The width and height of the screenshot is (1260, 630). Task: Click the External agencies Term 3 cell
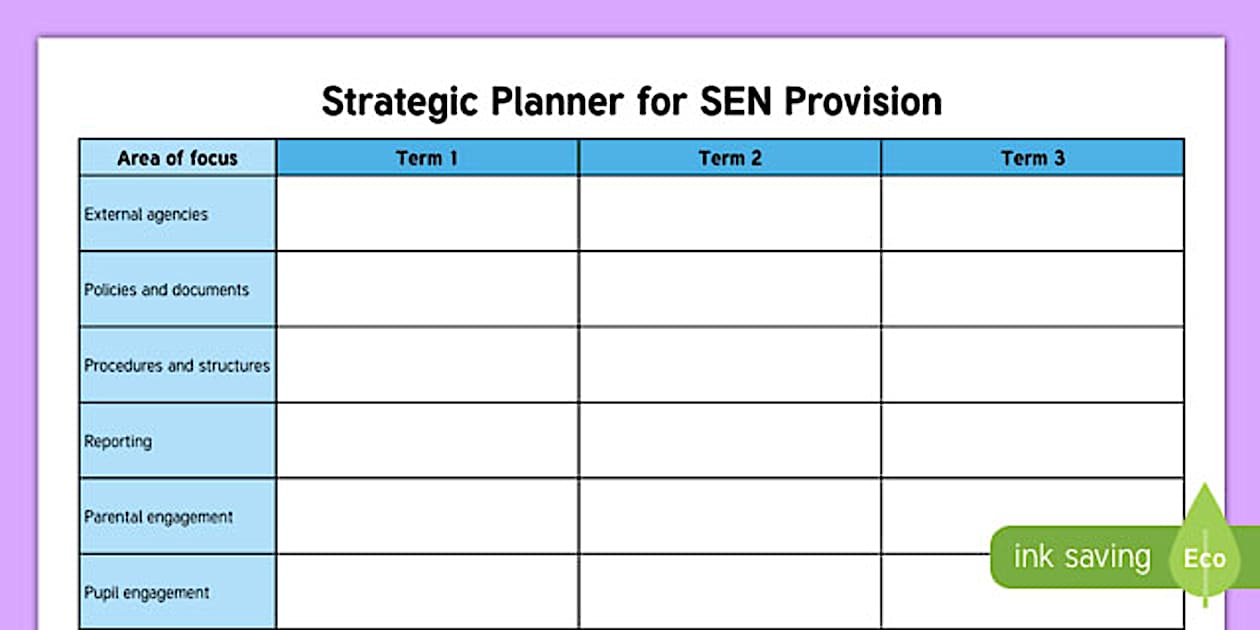click(x=1032, y=214)
